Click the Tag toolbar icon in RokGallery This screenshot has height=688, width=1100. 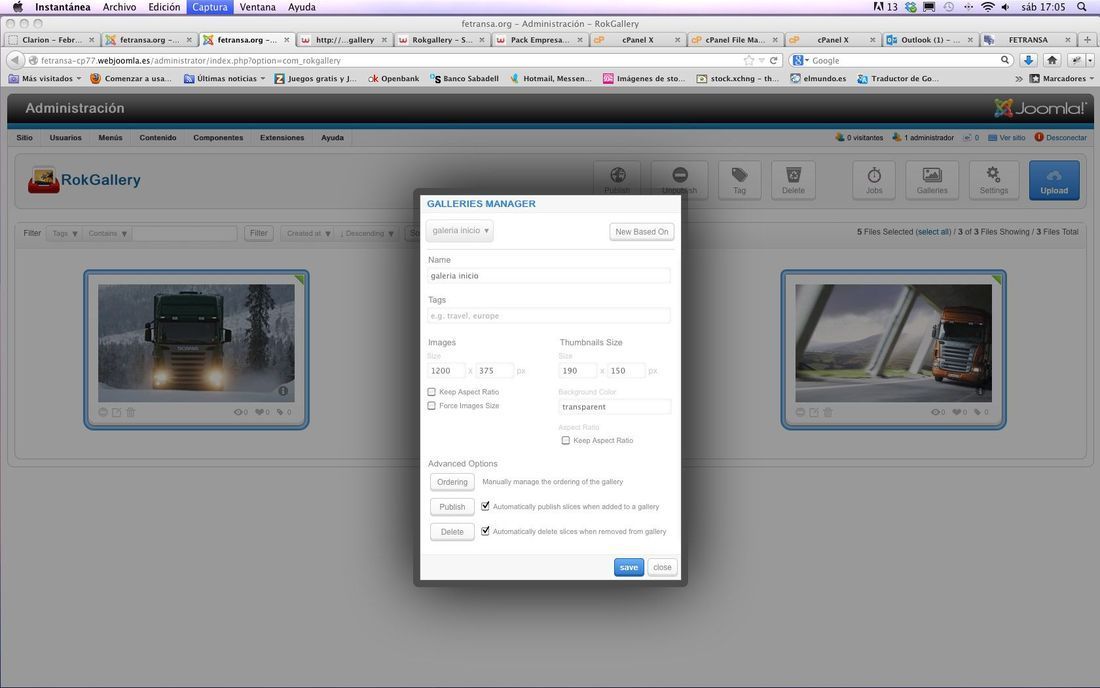pyautogui.click(x=739, y=180)
